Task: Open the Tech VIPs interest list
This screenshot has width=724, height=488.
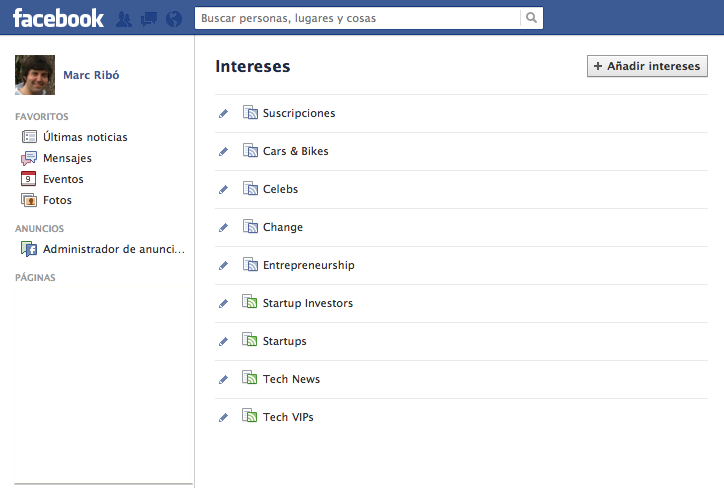Action: pyautogui.click(x=288, y=417)
